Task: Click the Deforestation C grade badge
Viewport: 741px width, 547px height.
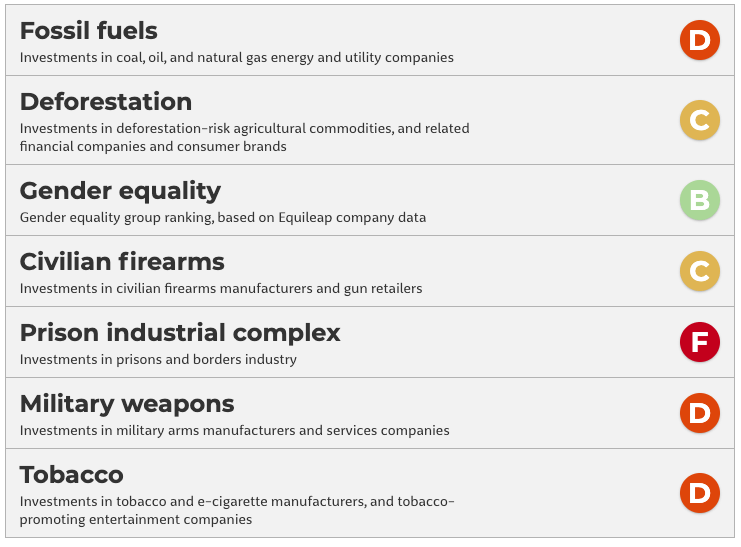Action: (699, 120)
